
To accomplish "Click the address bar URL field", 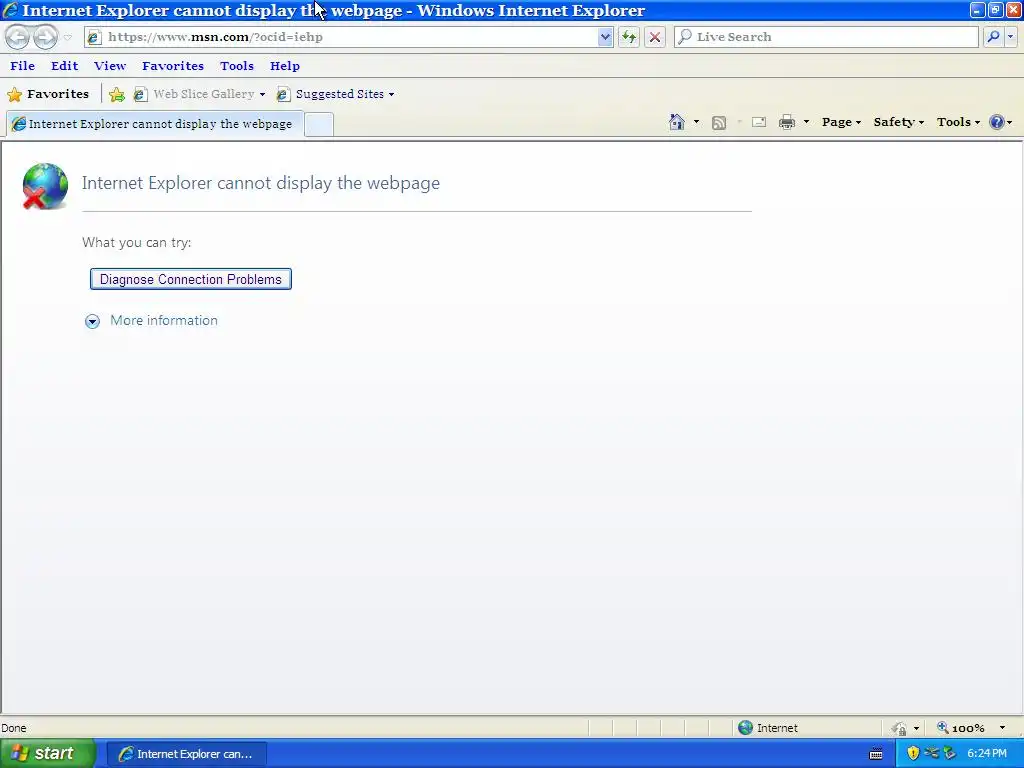I will pyautogui.click(x=340, y=37).
